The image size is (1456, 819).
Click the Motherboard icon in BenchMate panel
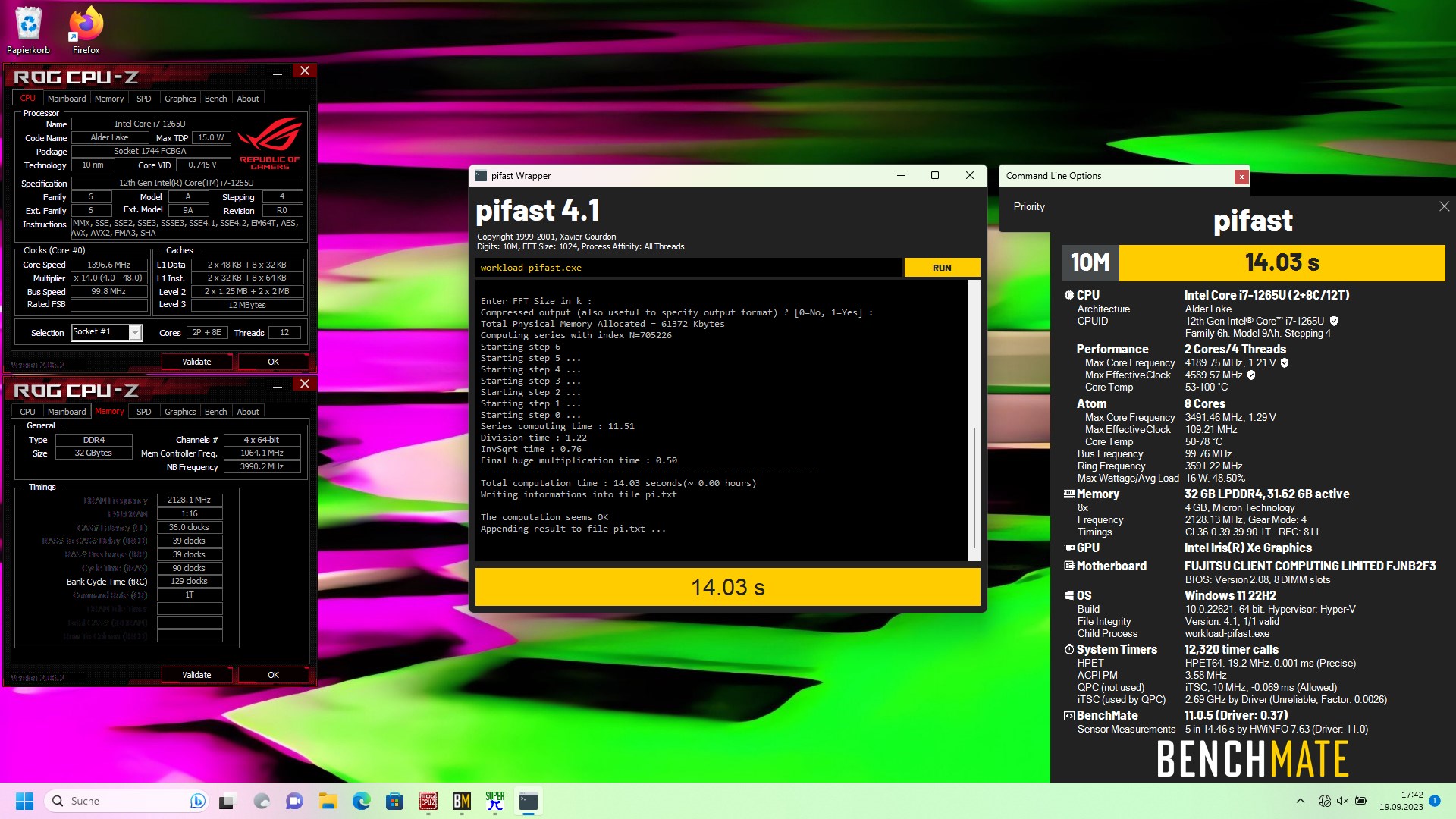[x=1069, y=566]
